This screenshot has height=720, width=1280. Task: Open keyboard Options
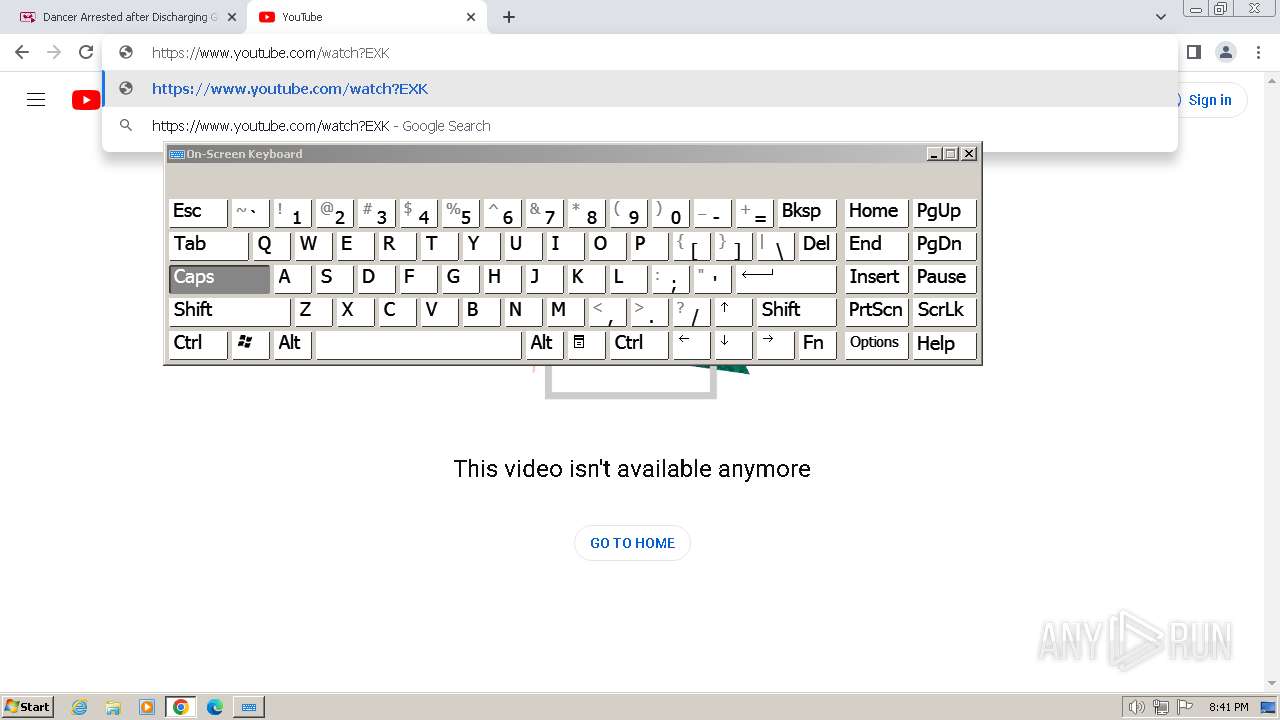pyautogui.click(x=876, y=344)
